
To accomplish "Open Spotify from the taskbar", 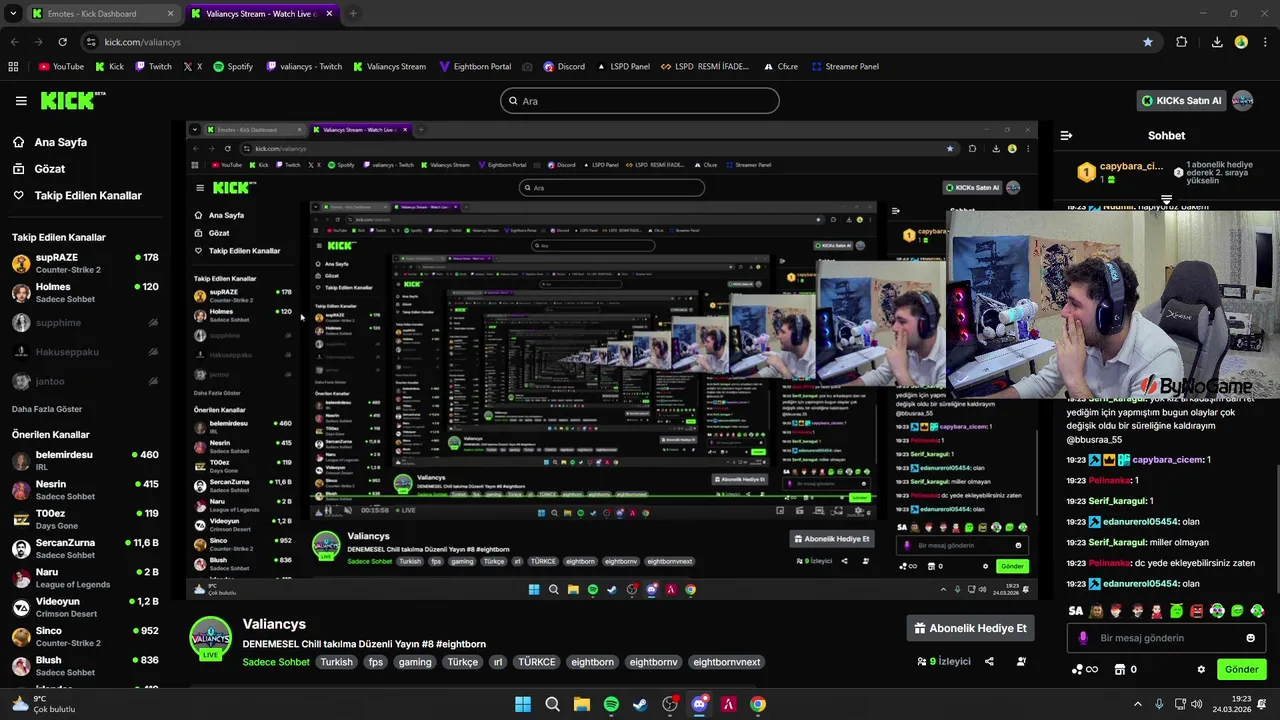I will pos(611,704).
